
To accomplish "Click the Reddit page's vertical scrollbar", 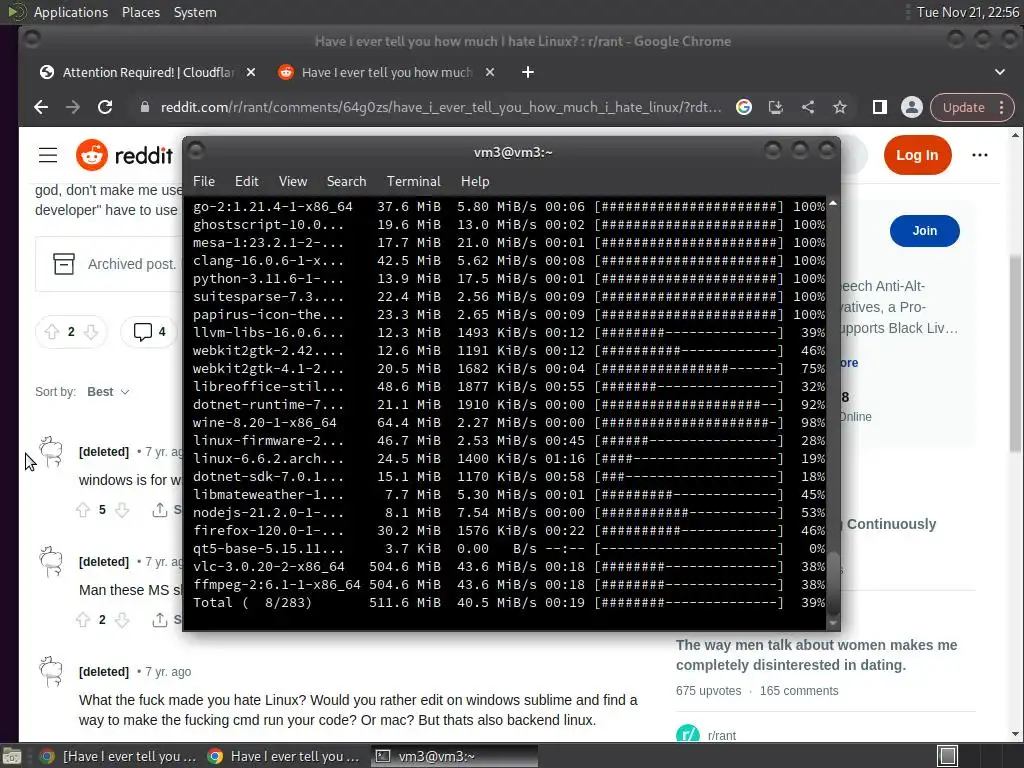I will [1015, 353].
